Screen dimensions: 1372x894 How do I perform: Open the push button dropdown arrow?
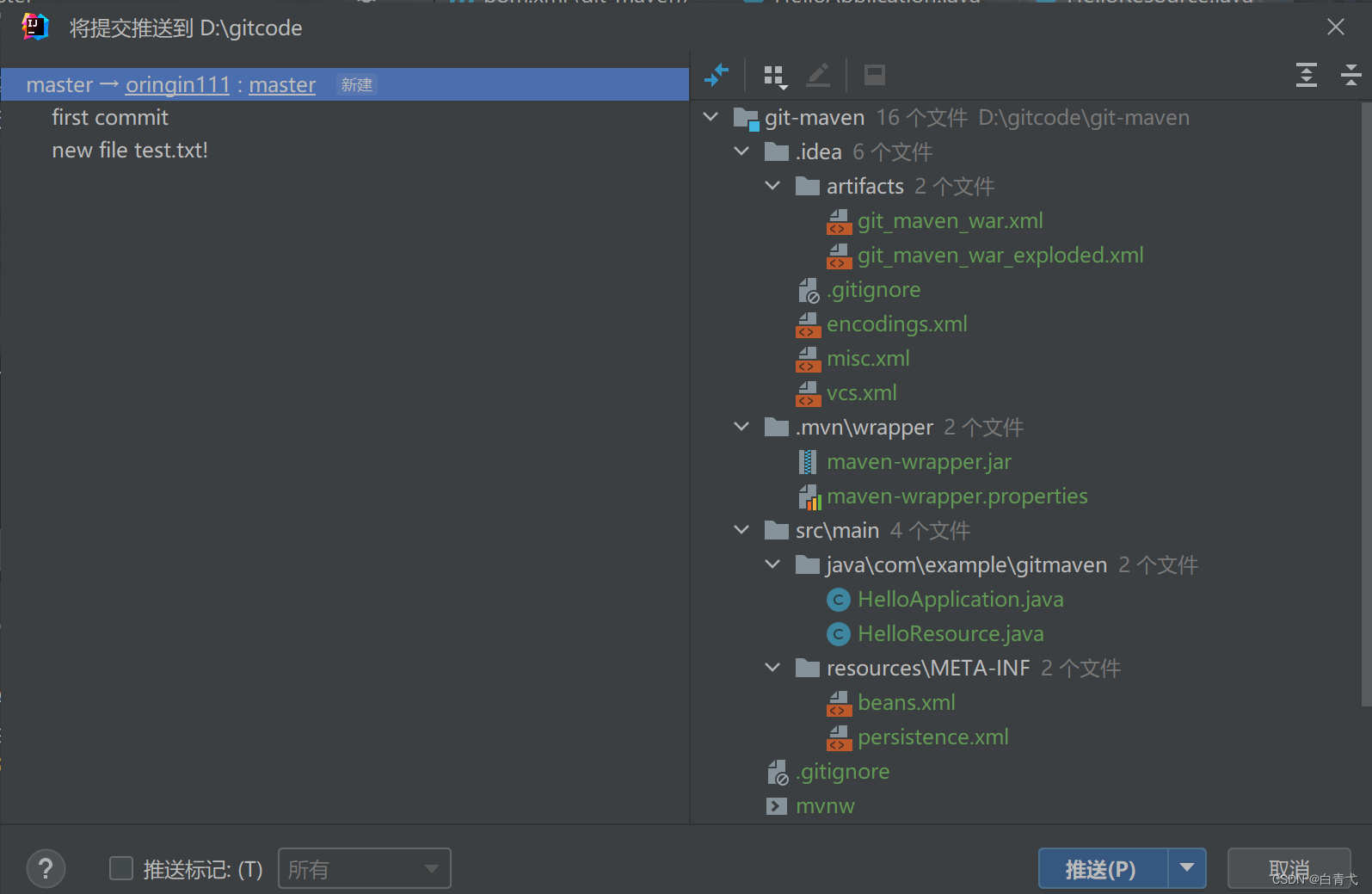click(1187, 868)
